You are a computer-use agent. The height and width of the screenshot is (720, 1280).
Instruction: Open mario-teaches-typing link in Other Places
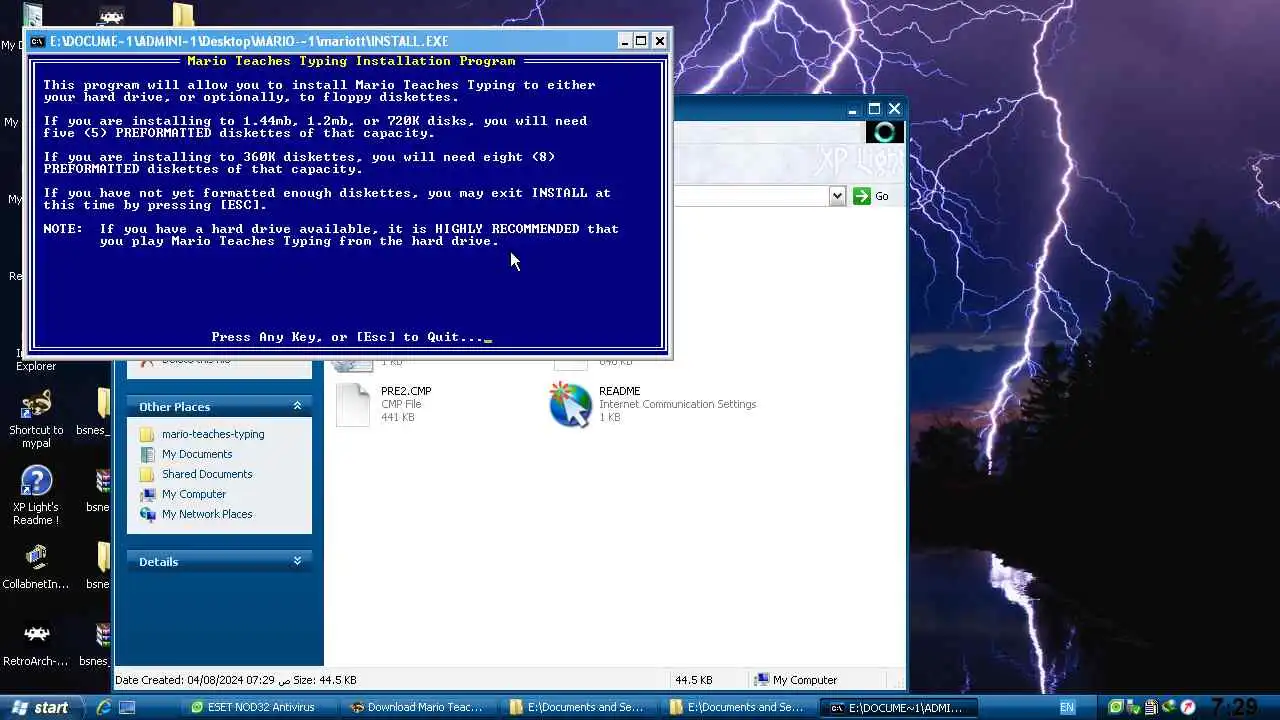point(213,434)
